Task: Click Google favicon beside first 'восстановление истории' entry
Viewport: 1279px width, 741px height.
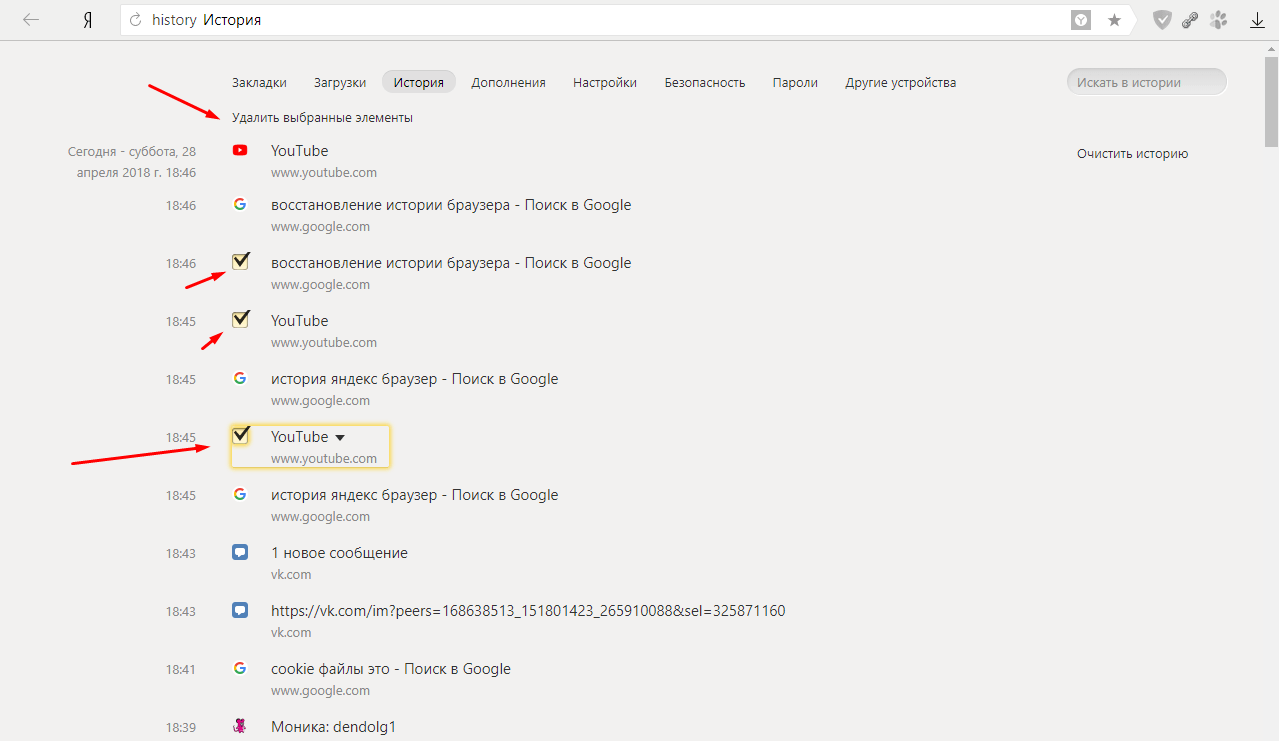Action: pos(240,204)
